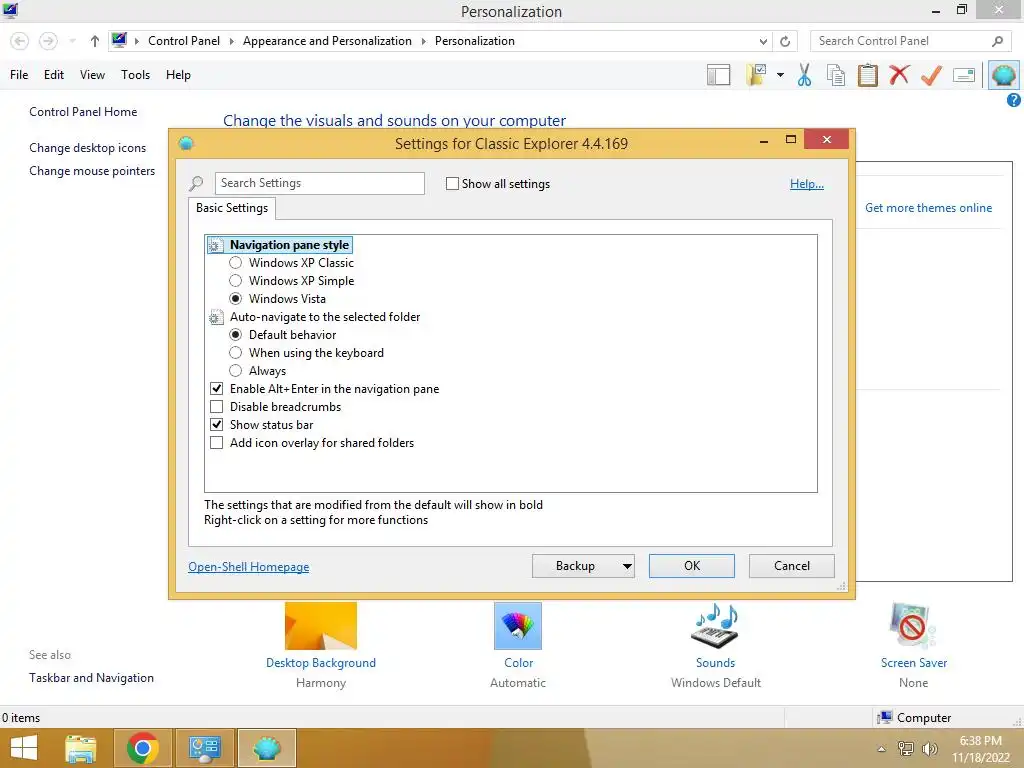Click the magnifier icon in Search Control Panel
Image resolution: width=1024 pixels, height=768 pixels.
[997, 41]
